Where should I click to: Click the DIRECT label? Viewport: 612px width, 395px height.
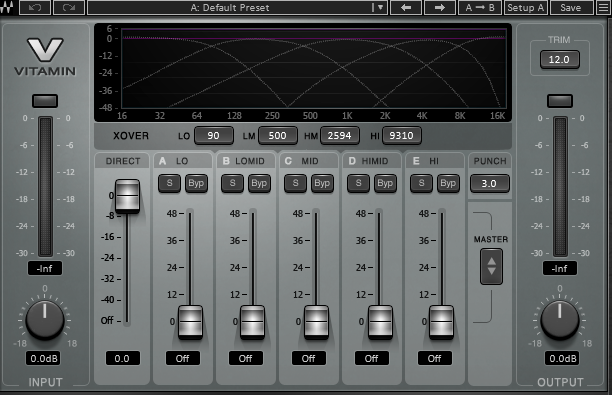[x=123, y=161]
